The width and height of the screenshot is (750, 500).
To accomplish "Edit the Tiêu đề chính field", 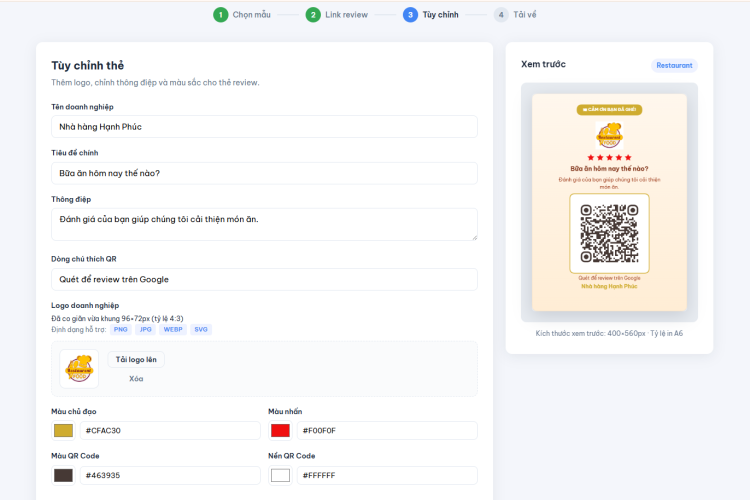I will pyautogui.click(x=264, y=173).
